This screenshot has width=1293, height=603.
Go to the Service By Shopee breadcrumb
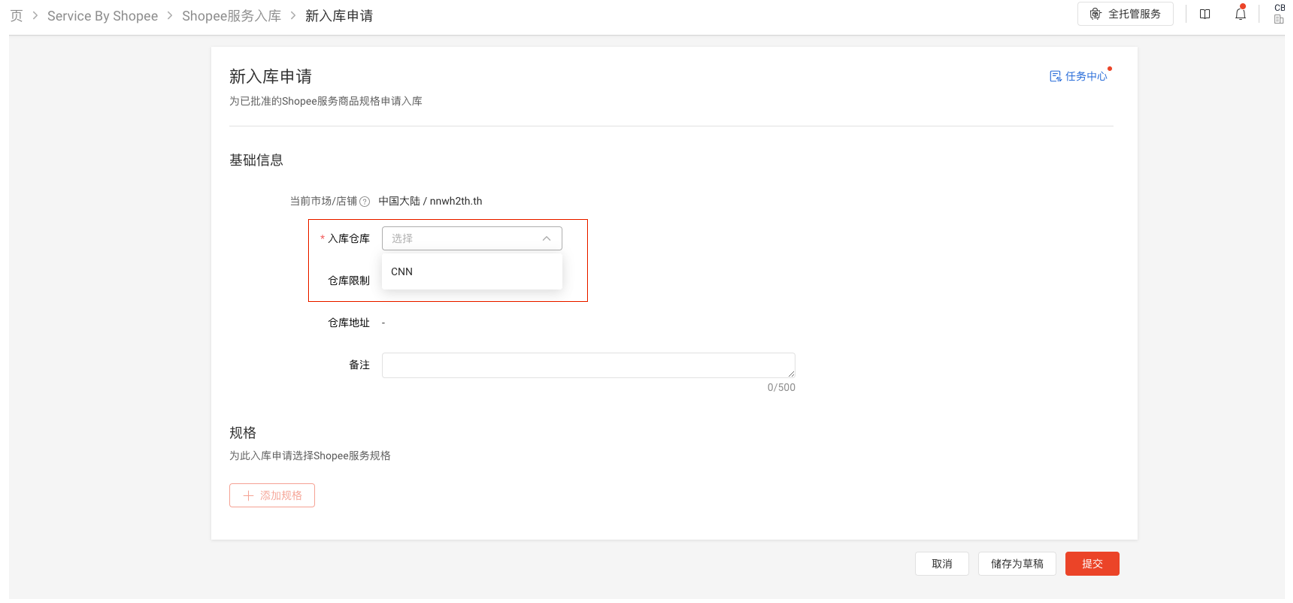(x=102, y=16)
